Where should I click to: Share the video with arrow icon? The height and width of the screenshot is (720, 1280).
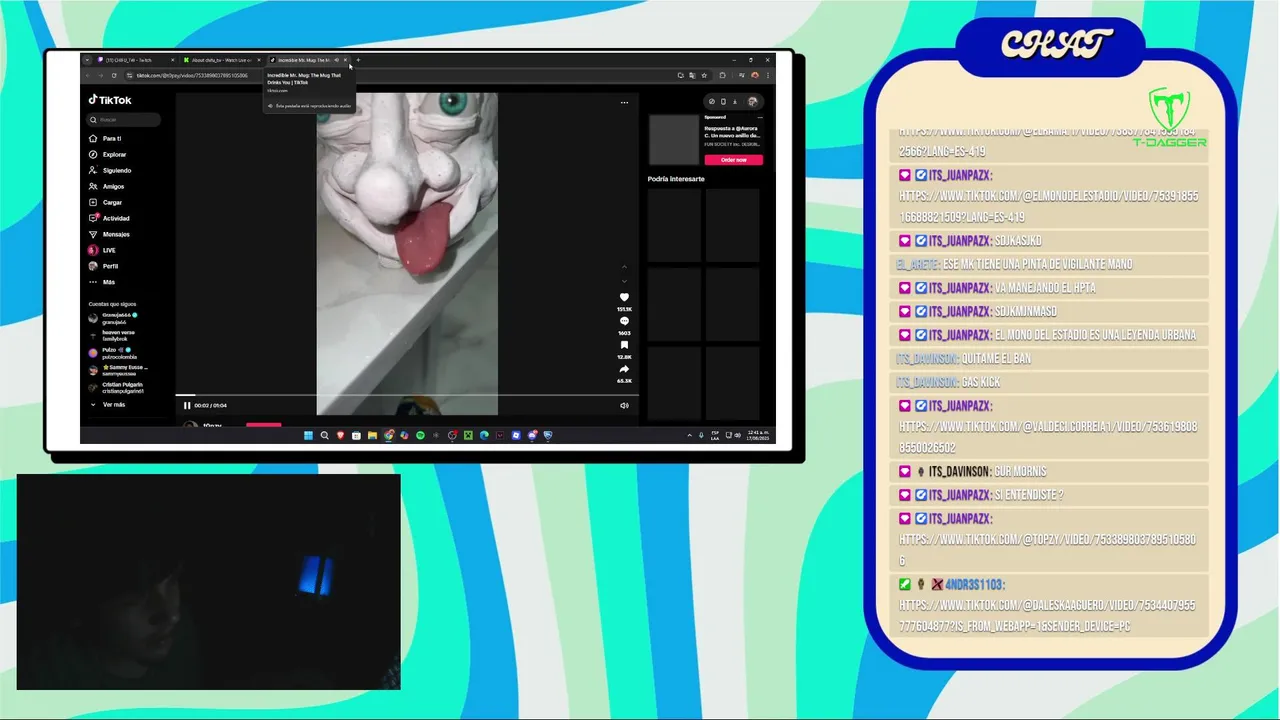pos(624,369)
